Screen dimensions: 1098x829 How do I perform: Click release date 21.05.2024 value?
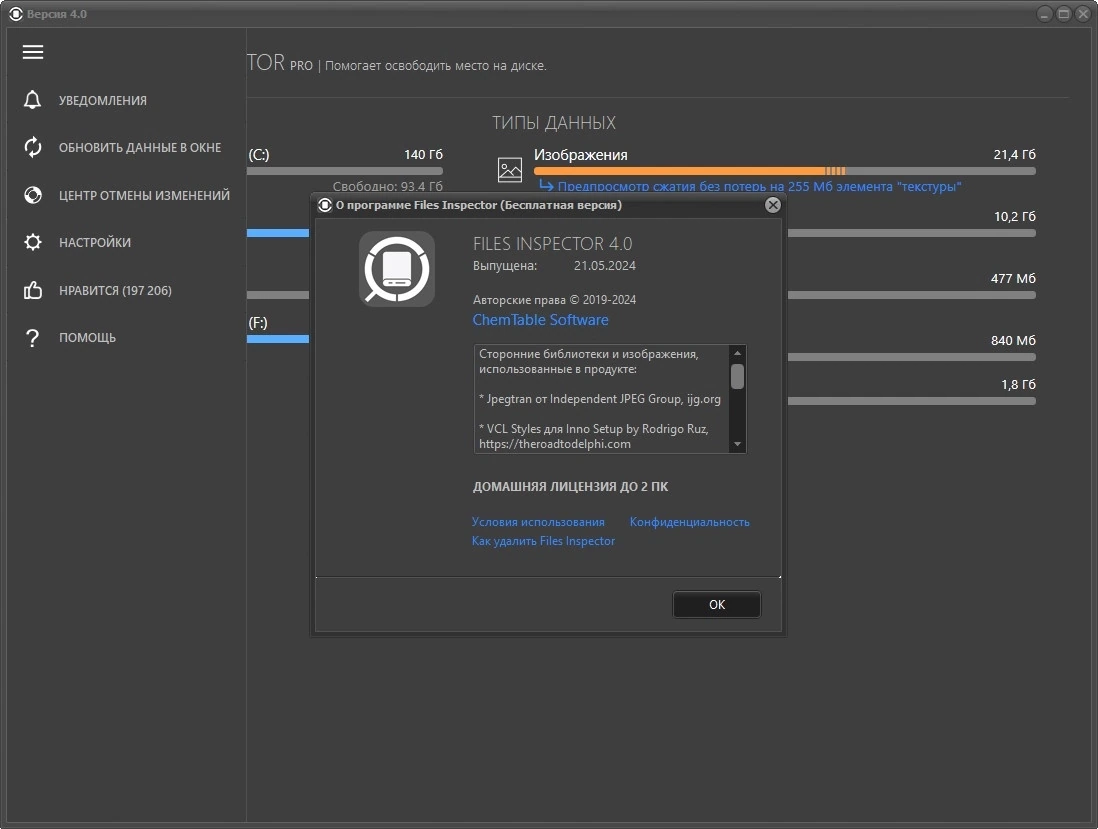point(605,265)
